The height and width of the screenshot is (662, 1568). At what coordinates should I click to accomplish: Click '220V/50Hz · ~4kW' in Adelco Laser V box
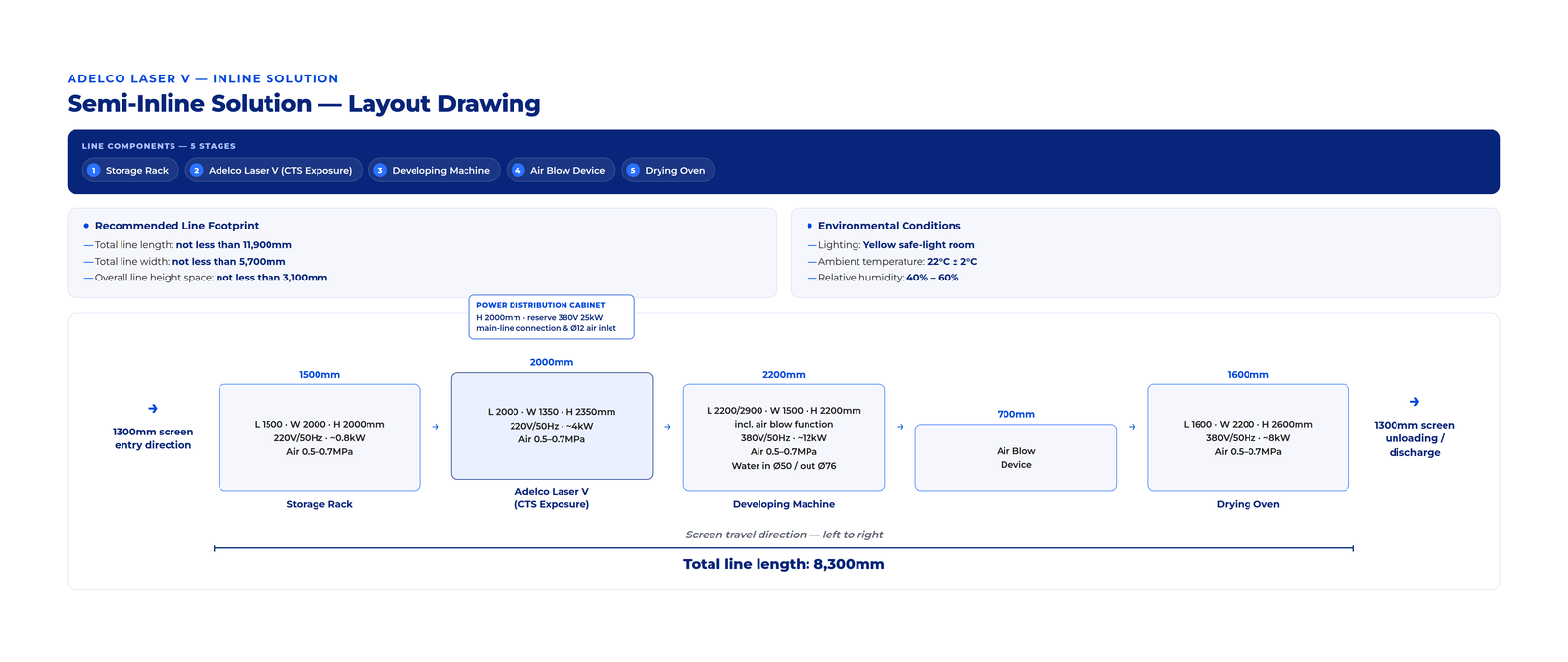[552, 426]
